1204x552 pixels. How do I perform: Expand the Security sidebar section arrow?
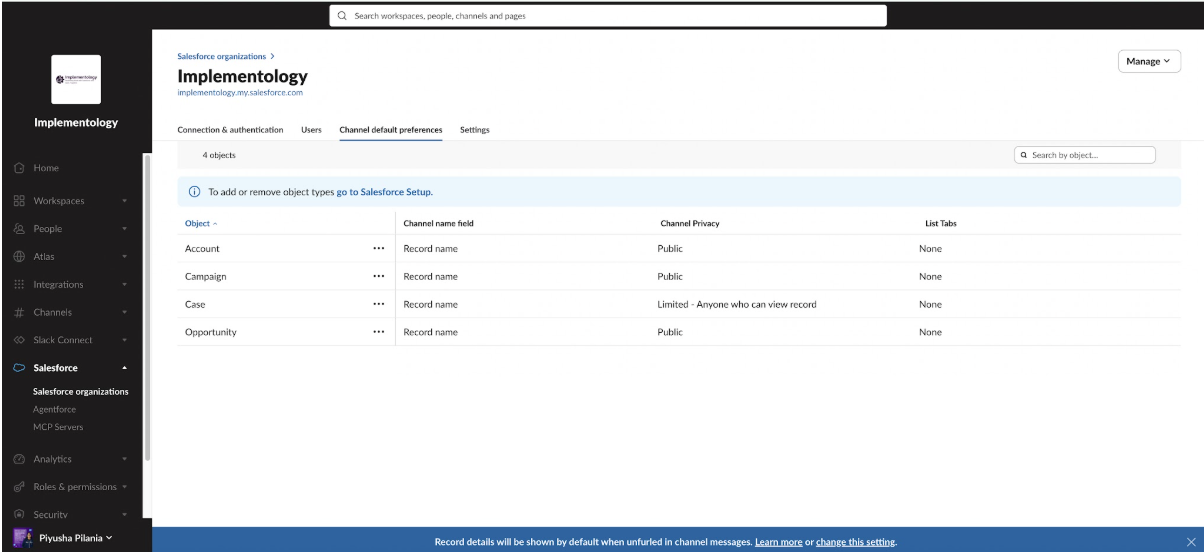125,515
